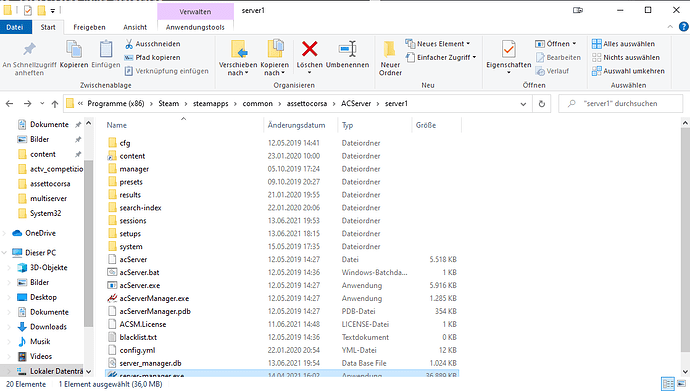Click the server1 search field
This screenshot has height=391, width=690.
(620, 104)
